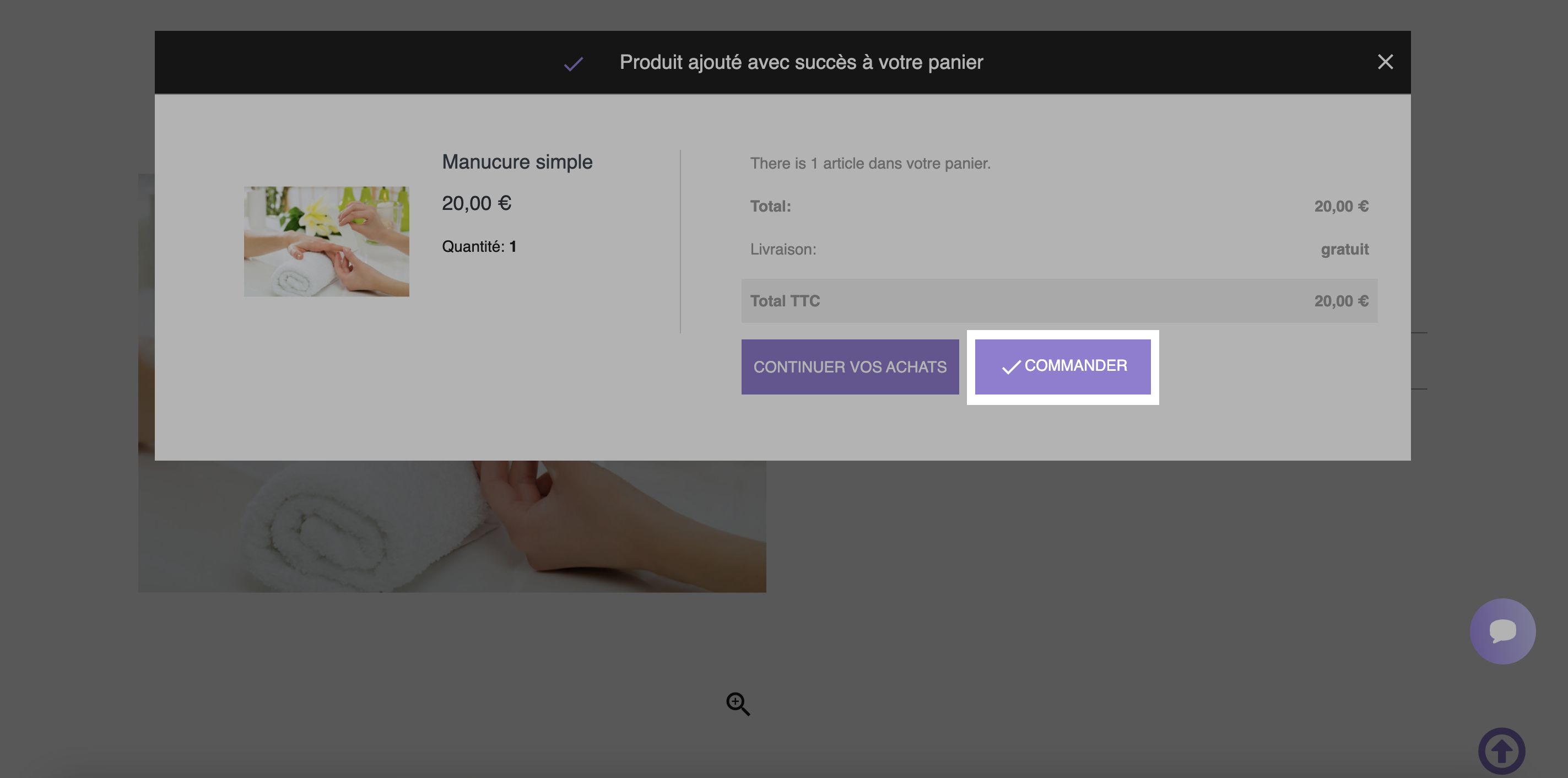Click the large product photo behind popup
Viewport: 1568px width, 778px height.
tap(452, 526)
